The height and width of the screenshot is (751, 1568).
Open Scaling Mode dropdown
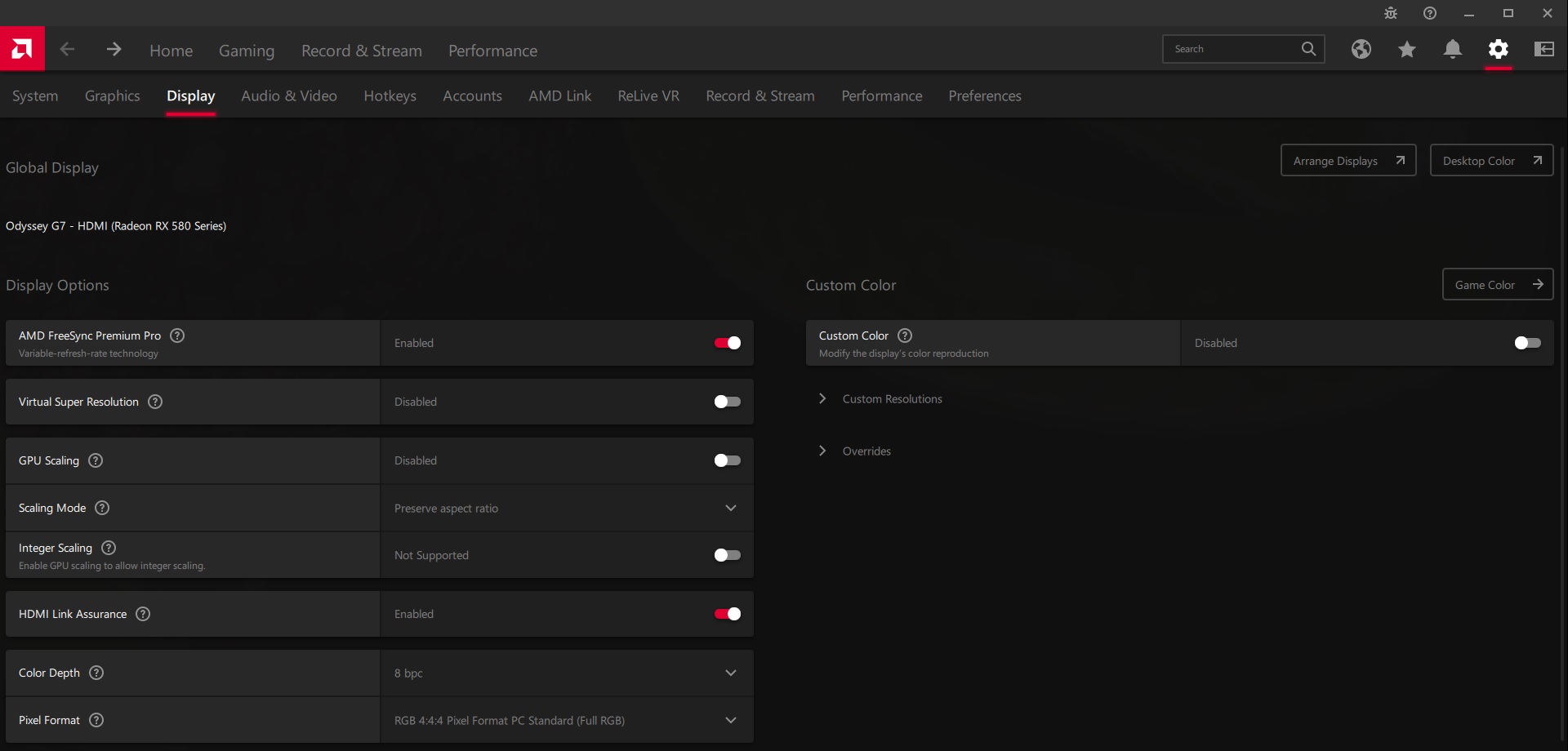[x=567, y=508]
